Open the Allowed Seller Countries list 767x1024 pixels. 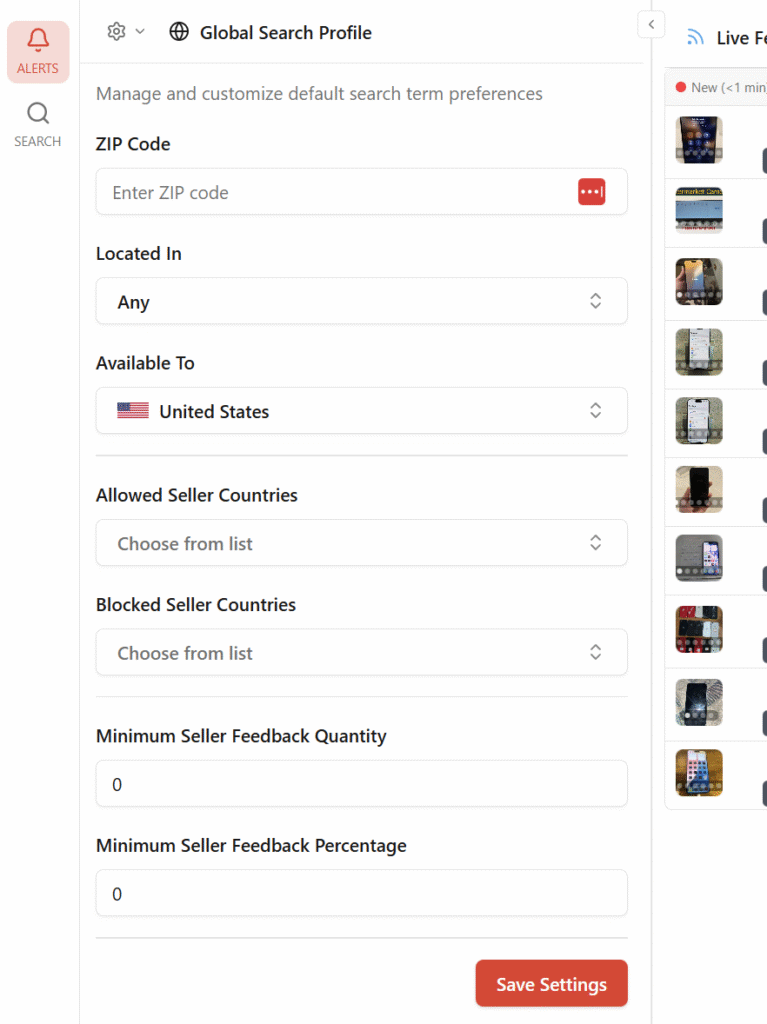click(361, 543)
